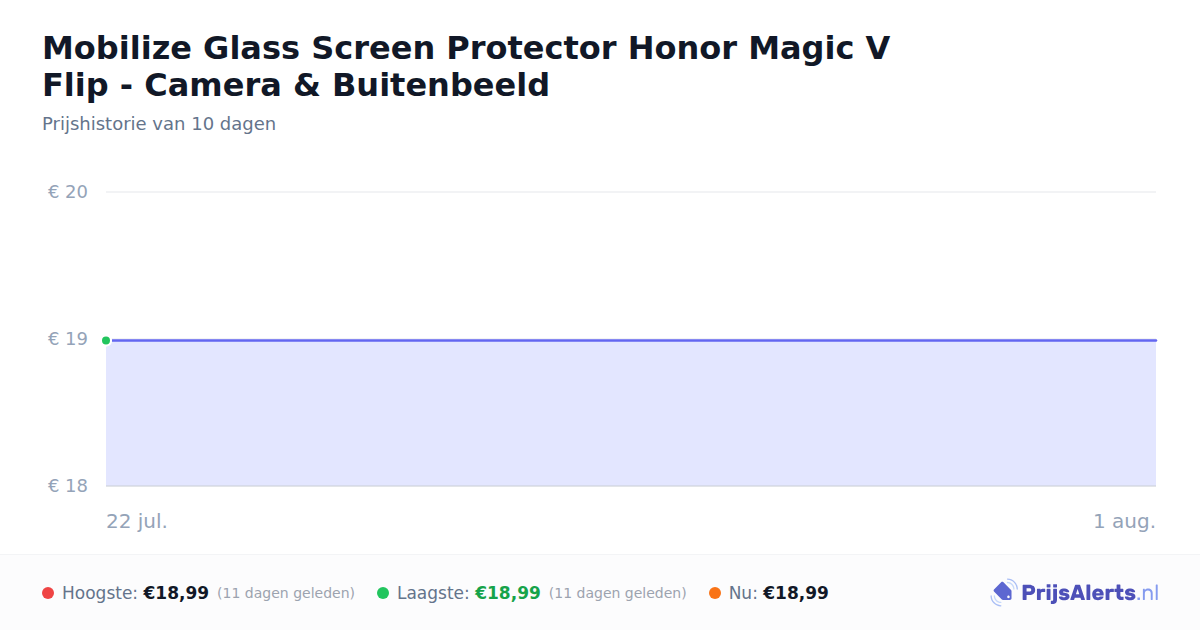Click the 11 dagen geleden note after Hoogste
1200x630 pixels.
[286, 593]
